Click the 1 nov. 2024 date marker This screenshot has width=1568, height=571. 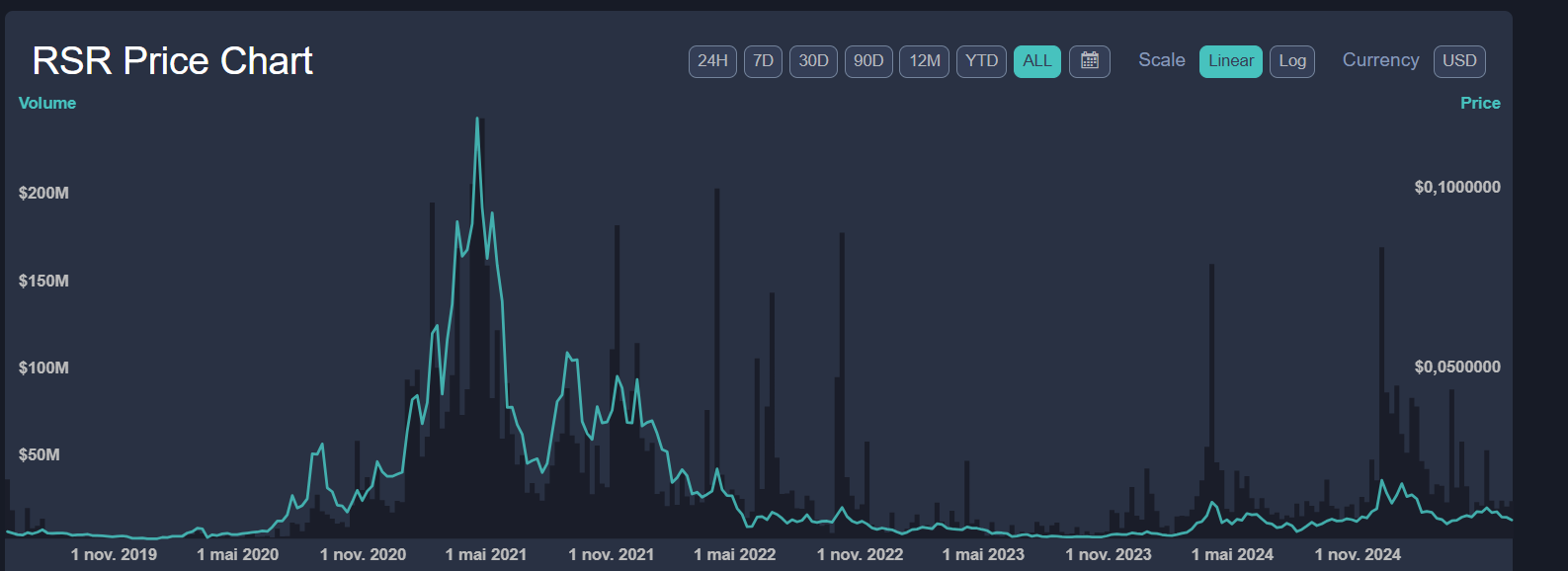[1358, 554]
